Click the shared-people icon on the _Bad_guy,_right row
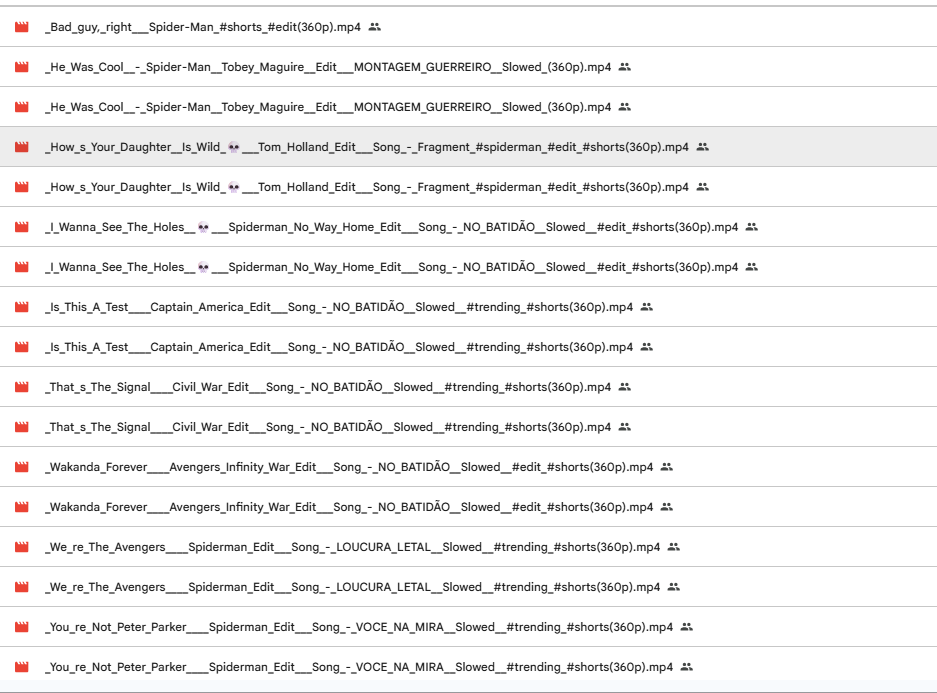This screenshot has height=693, width=937. coord(375,27)
